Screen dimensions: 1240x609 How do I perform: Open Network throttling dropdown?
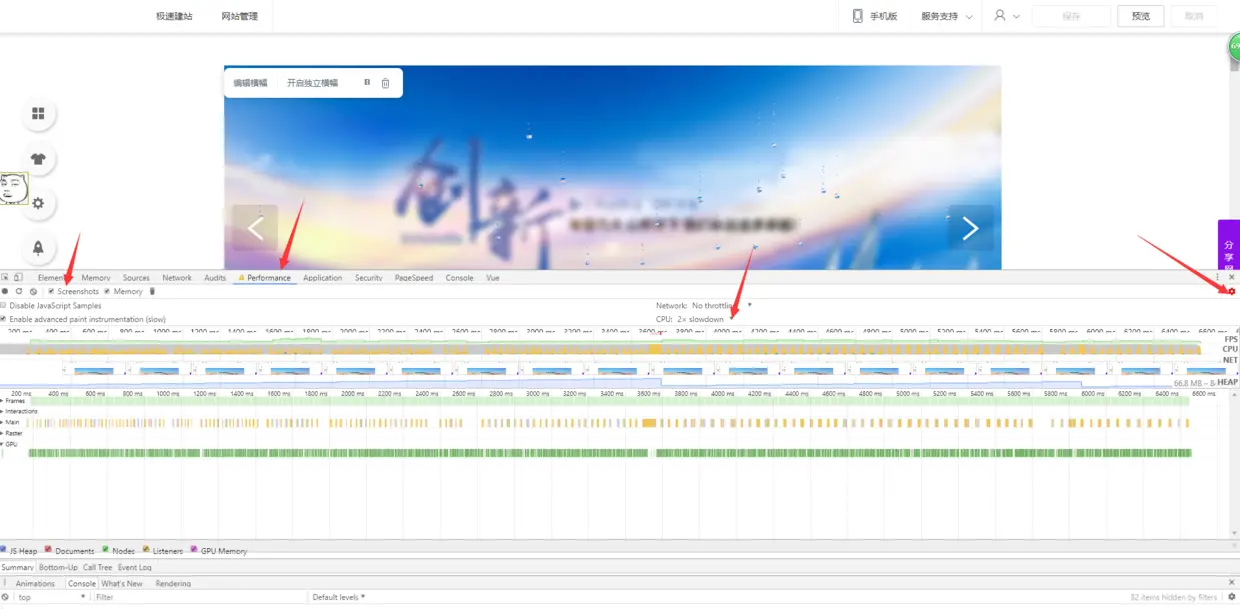(x=721, y=305)
